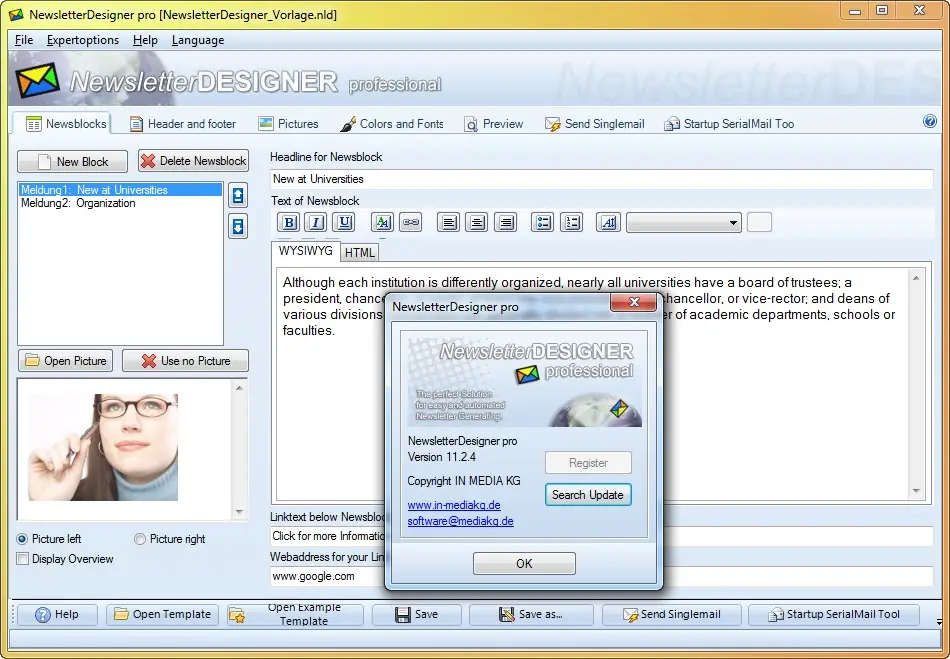The width and height of the screenshot is (950, 659).
Task: Open the font dropdown in text toolbar
Action: pyautogui.click(x=684, y=223)
